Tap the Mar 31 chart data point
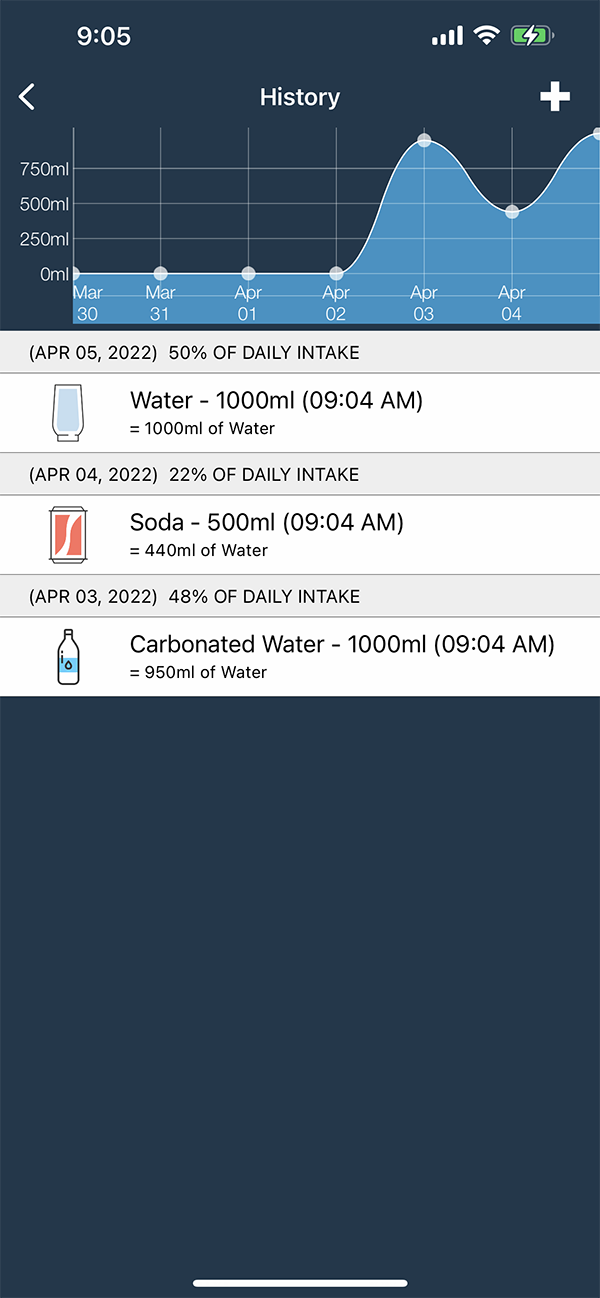The height and width of the screenshot is (1298, 600). click(160, 273)
